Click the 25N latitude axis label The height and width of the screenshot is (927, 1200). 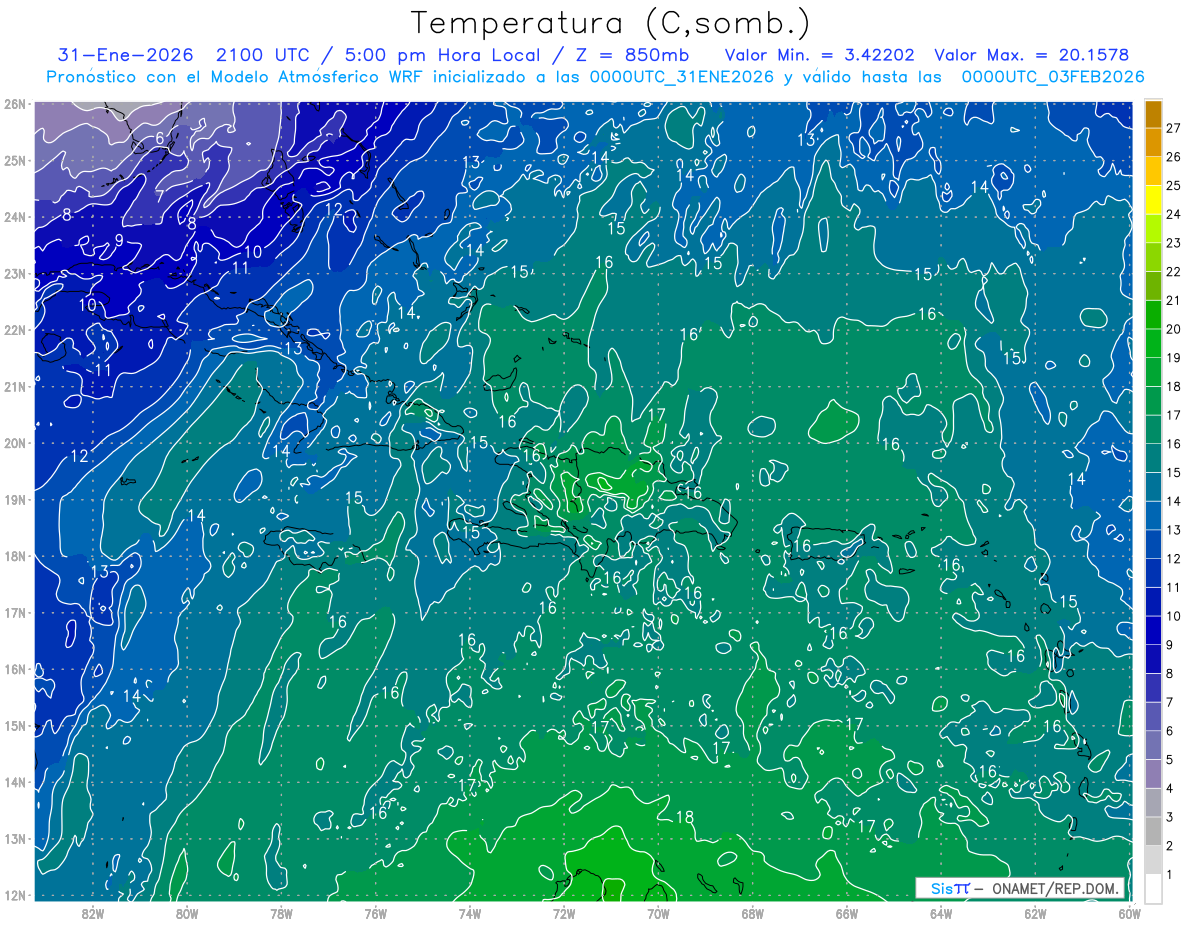(x=14, y=160)
